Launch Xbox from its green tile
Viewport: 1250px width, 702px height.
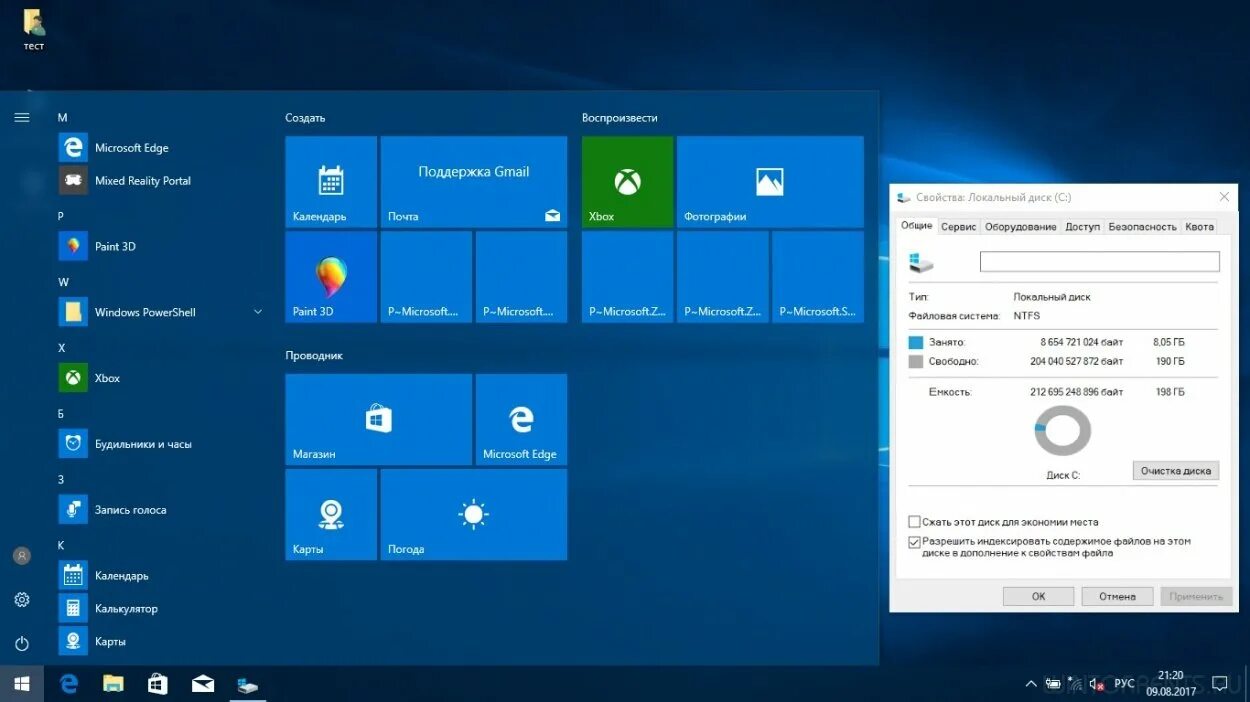pyautogui.click(x=627, y=181)
